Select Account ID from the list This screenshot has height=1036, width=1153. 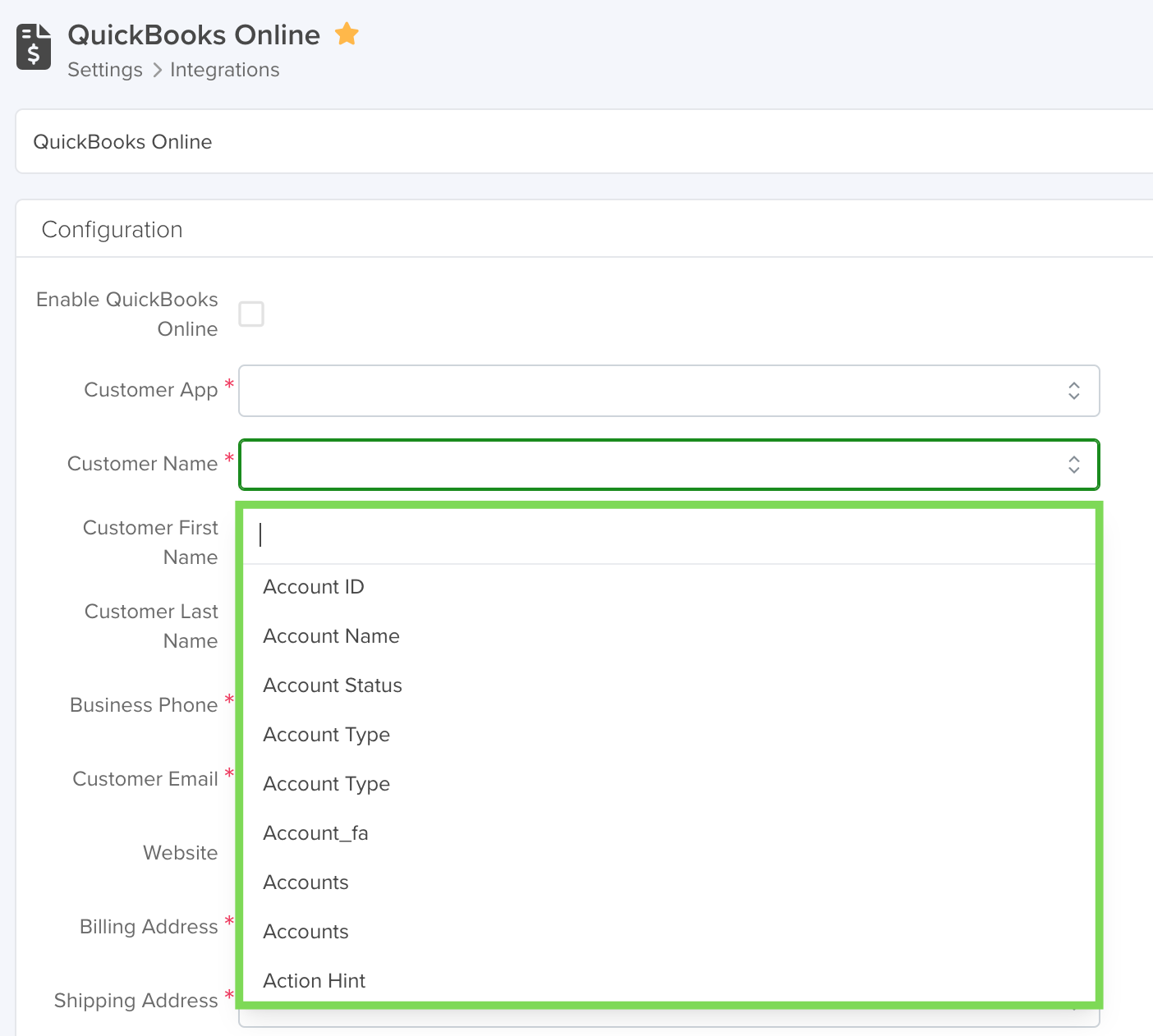(670, 587)
